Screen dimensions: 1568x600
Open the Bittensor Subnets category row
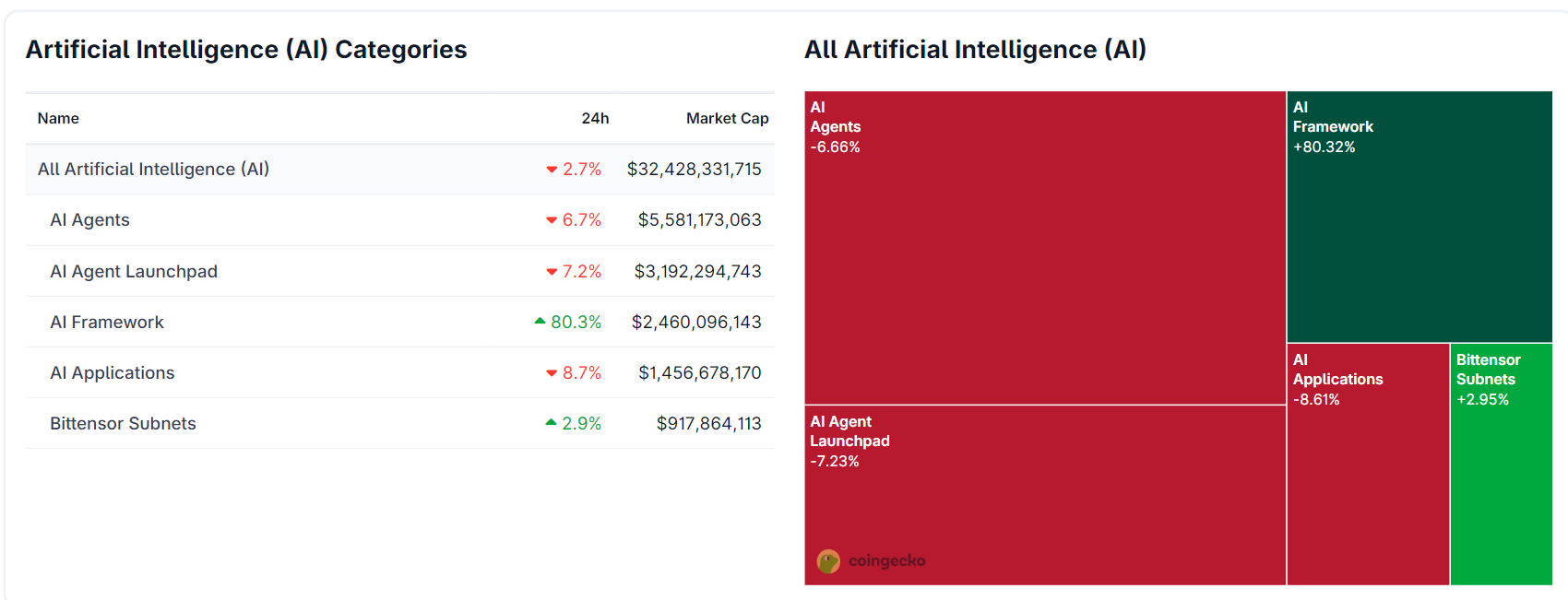pyautogui.click(x=122, y=423)
